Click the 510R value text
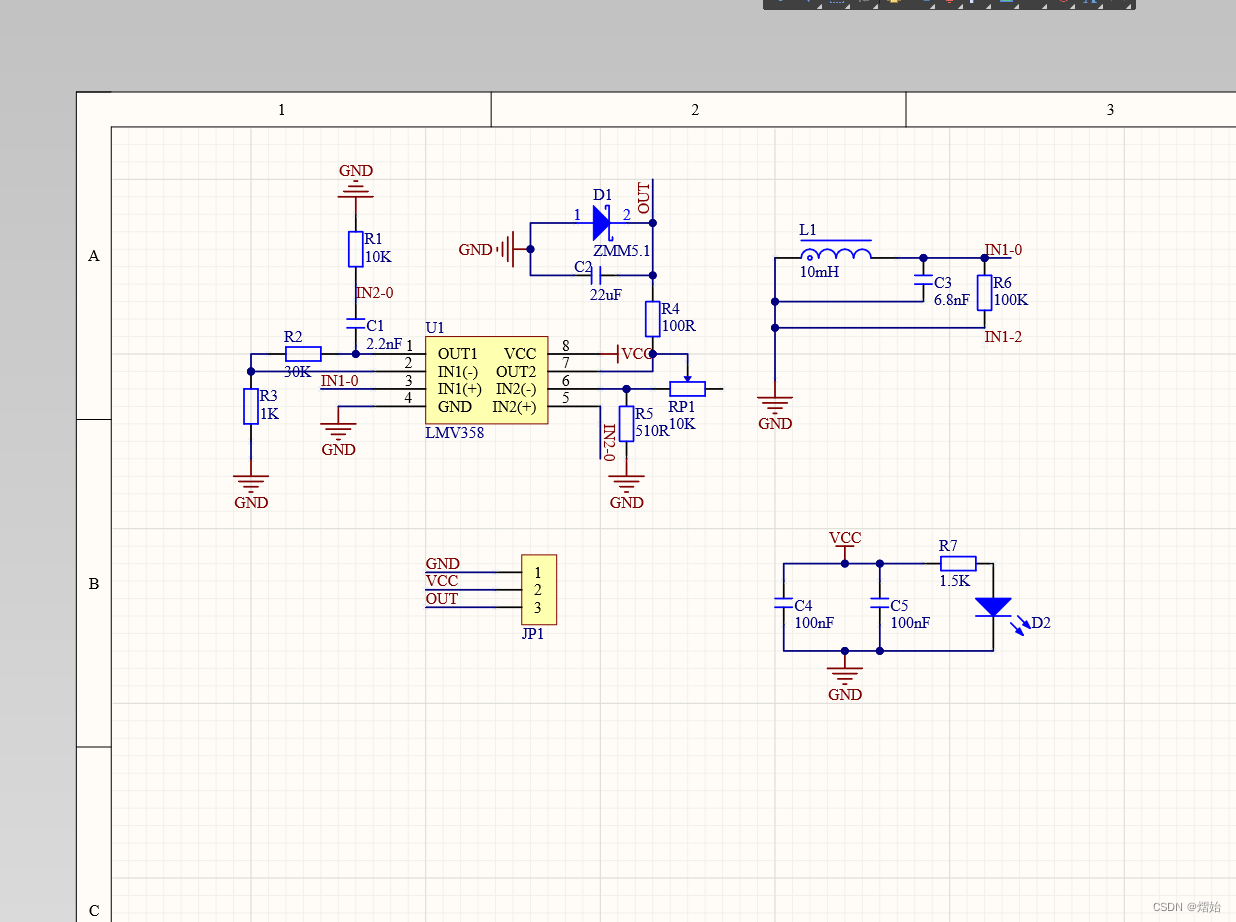This screenshot has width=1236, height=922. [x=652, y=431]
